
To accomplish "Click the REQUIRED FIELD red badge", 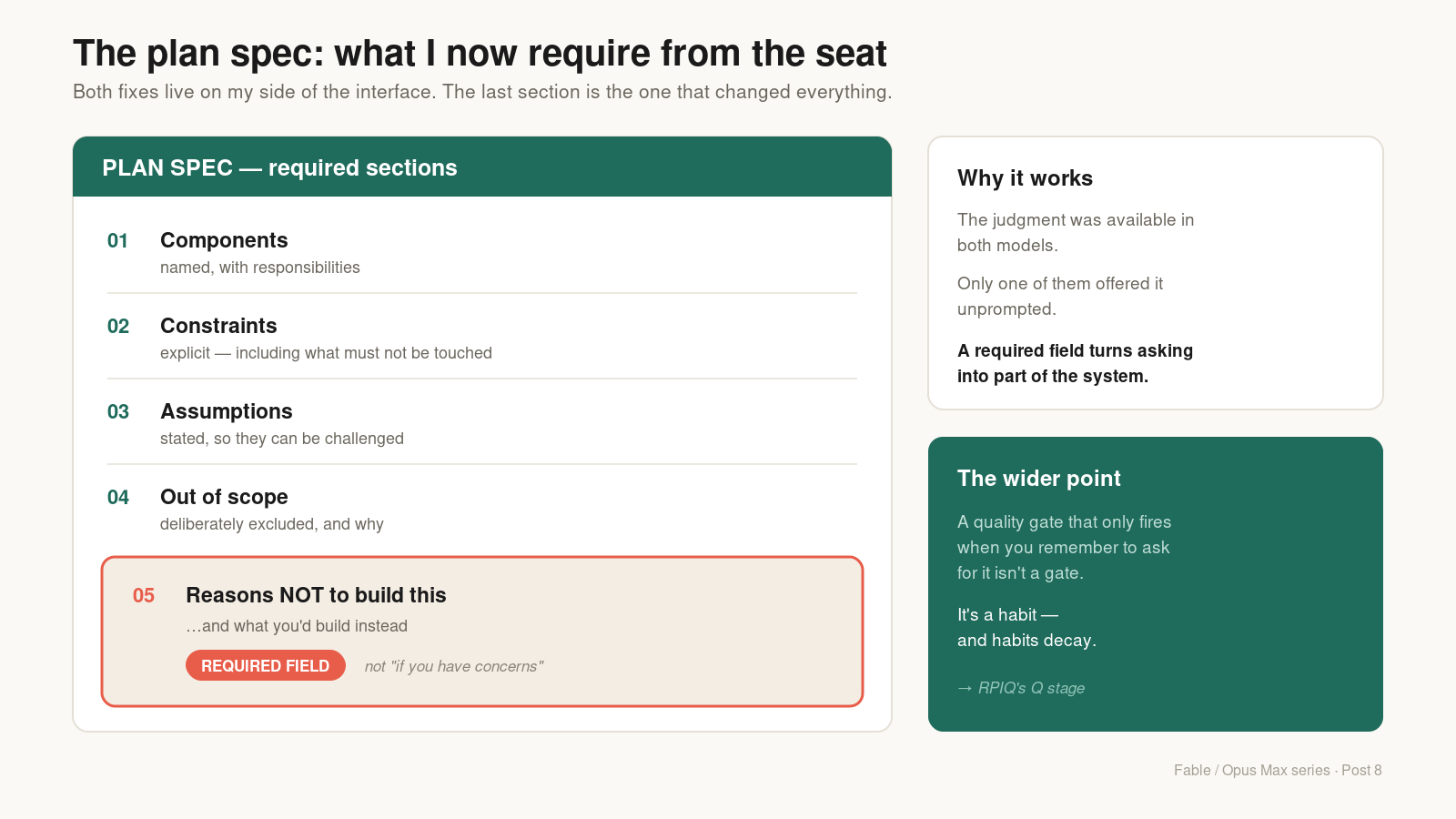I will pos(266,665).
